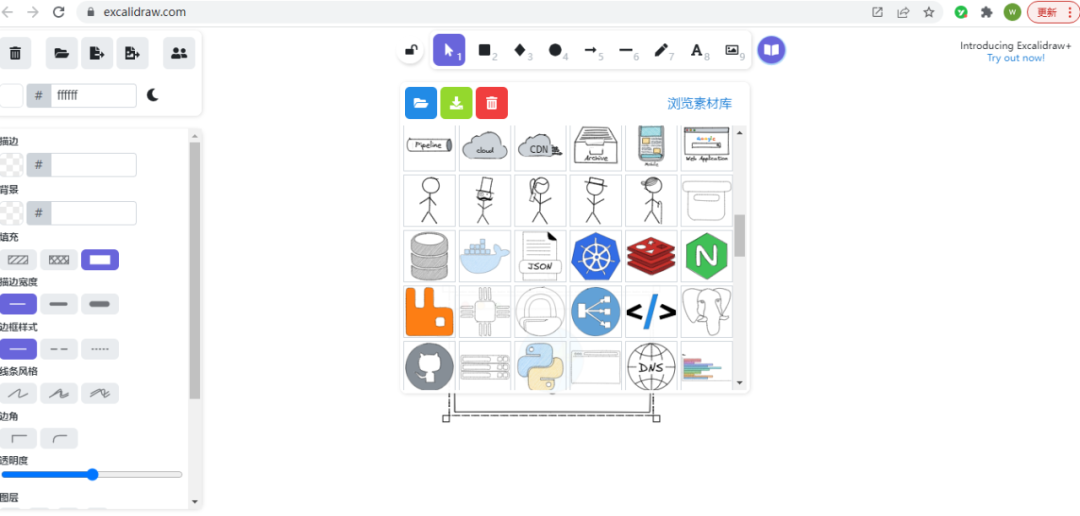
Task: Pick the PostgreSQL elephant library item
Action: point(706,311)
